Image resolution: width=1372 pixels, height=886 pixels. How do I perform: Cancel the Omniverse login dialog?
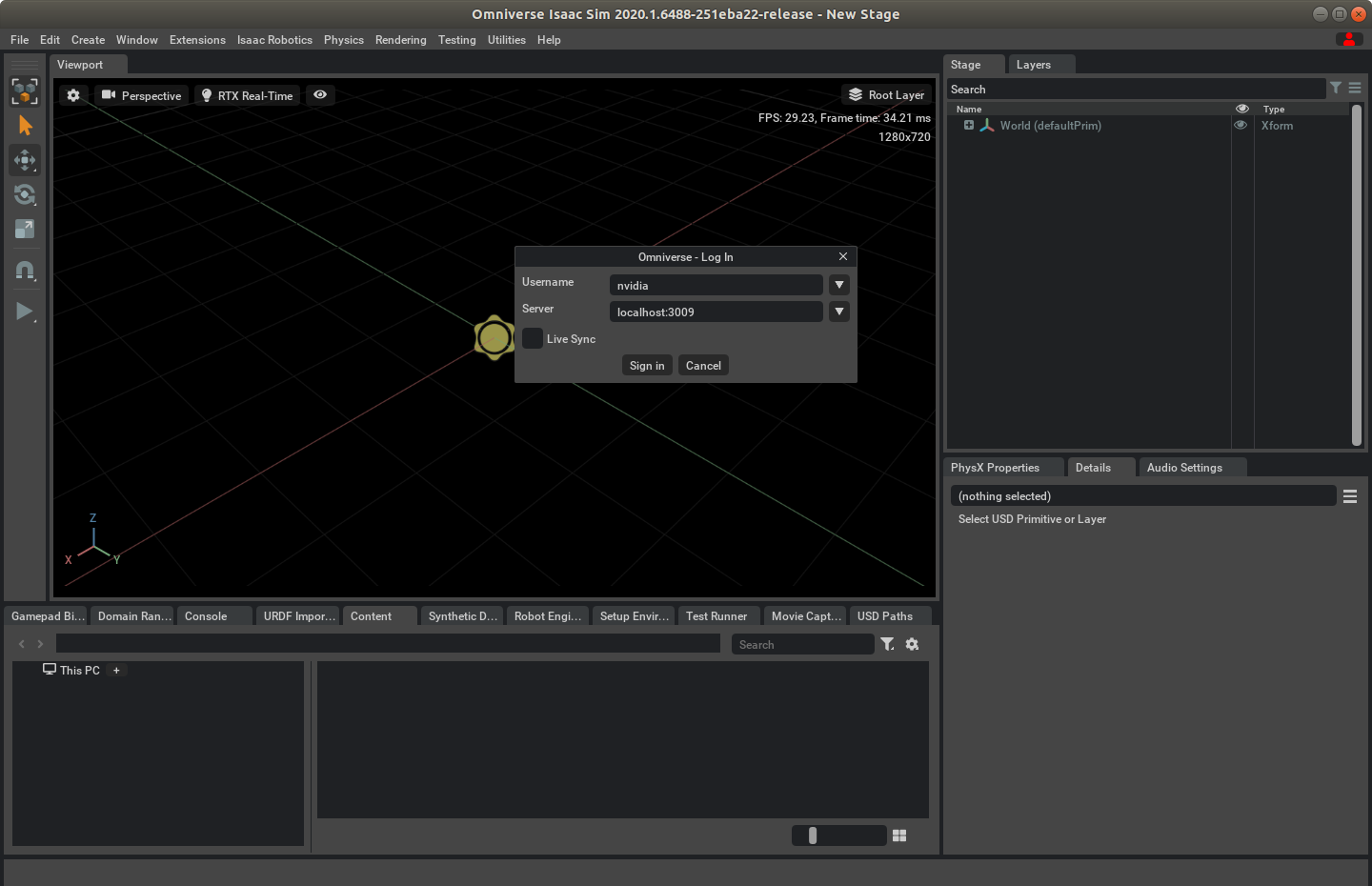(703, 366)
